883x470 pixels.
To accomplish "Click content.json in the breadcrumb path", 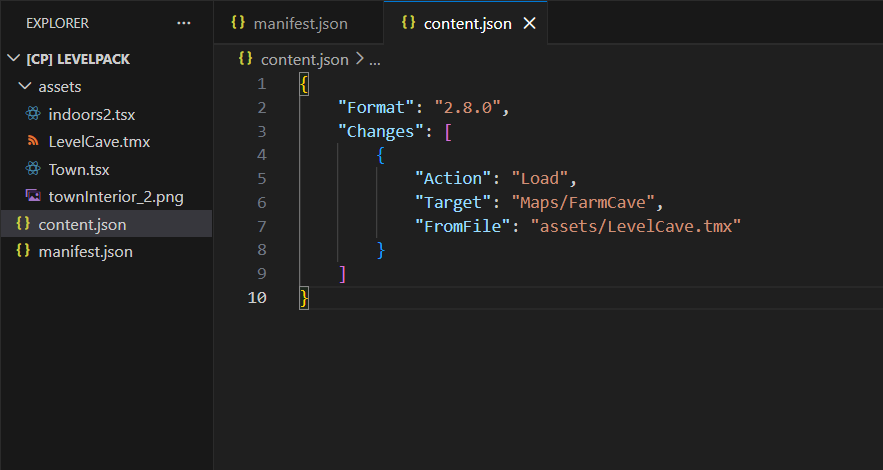I will click(x=304, y=60).
